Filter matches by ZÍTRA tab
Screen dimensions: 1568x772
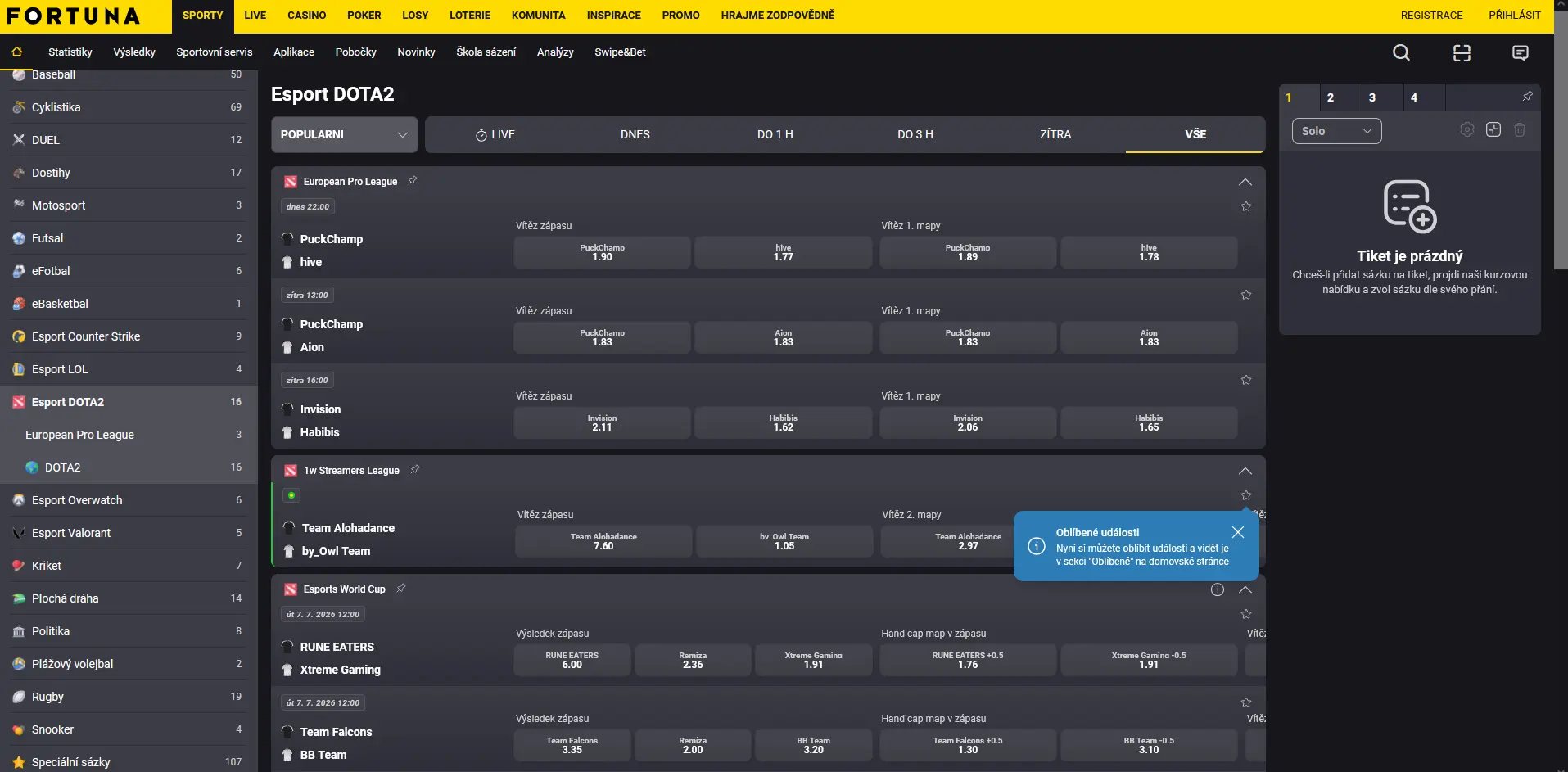point(1055,134)
